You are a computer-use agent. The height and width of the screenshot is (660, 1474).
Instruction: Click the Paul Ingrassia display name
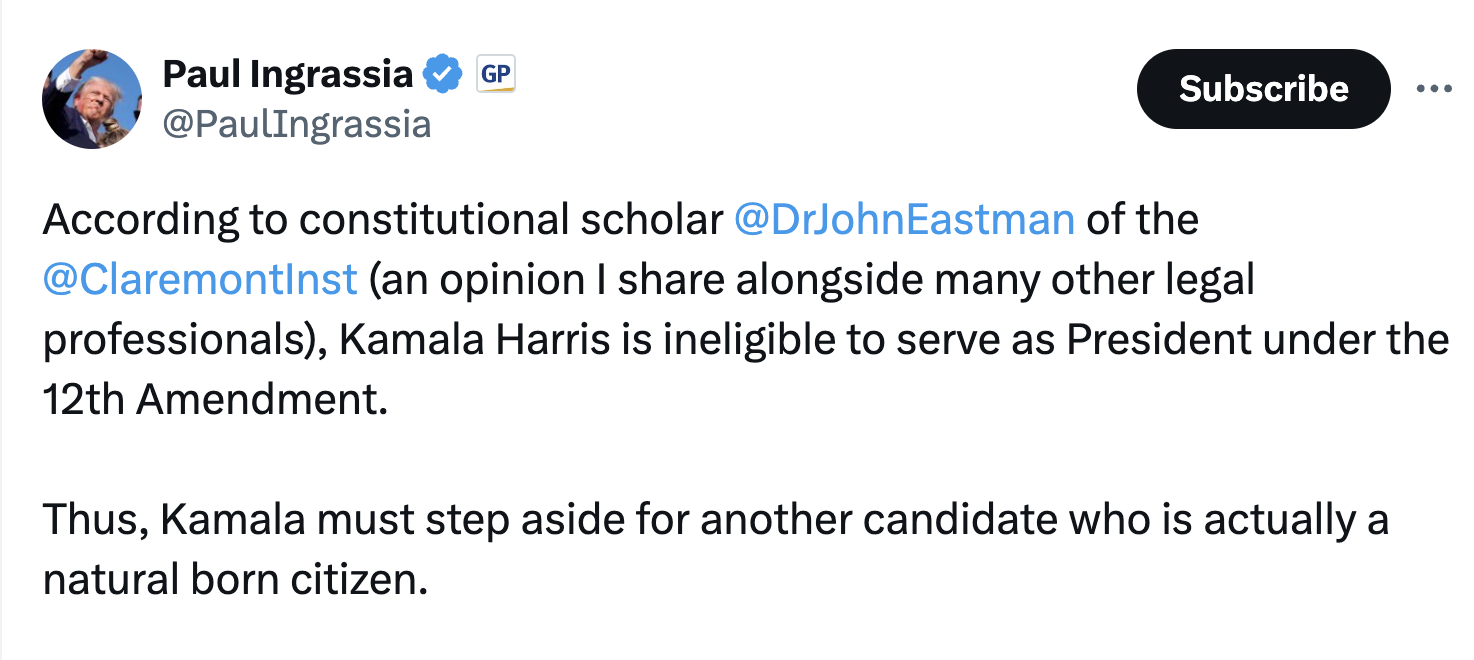pyautogui.click(x=287, y=74)
